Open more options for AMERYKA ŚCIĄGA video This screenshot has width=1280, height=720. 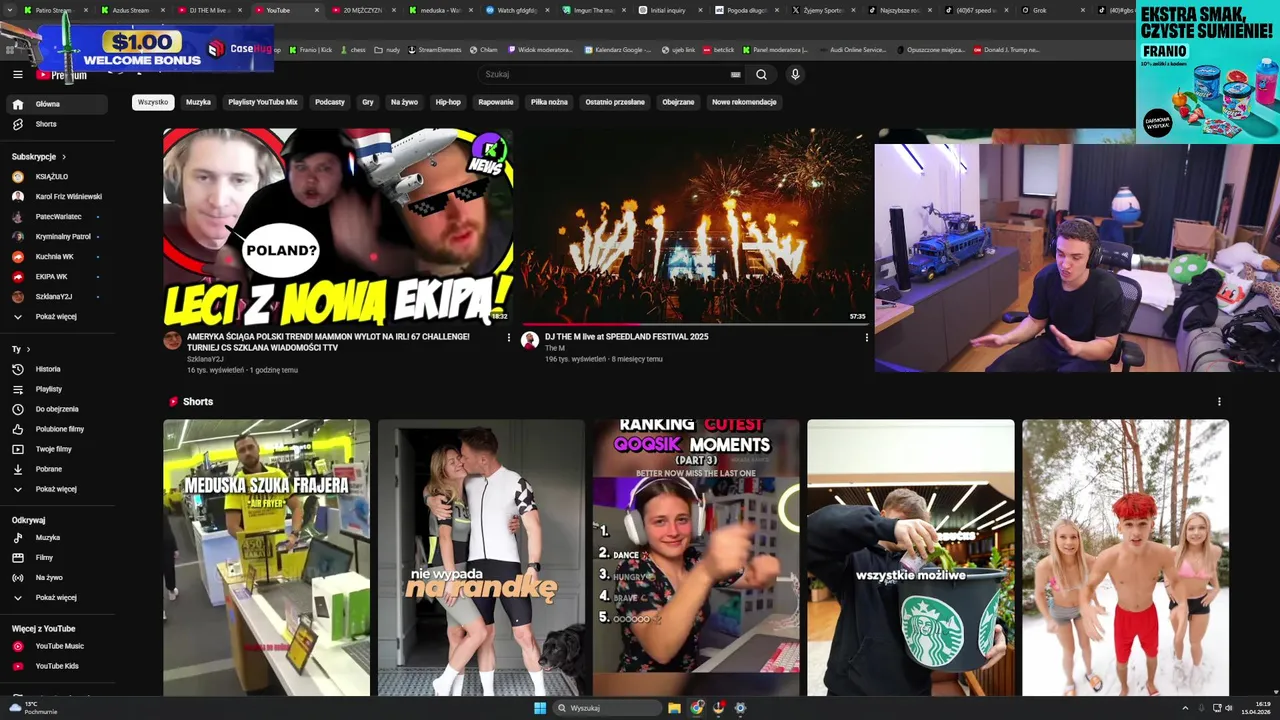coord(508,338)
